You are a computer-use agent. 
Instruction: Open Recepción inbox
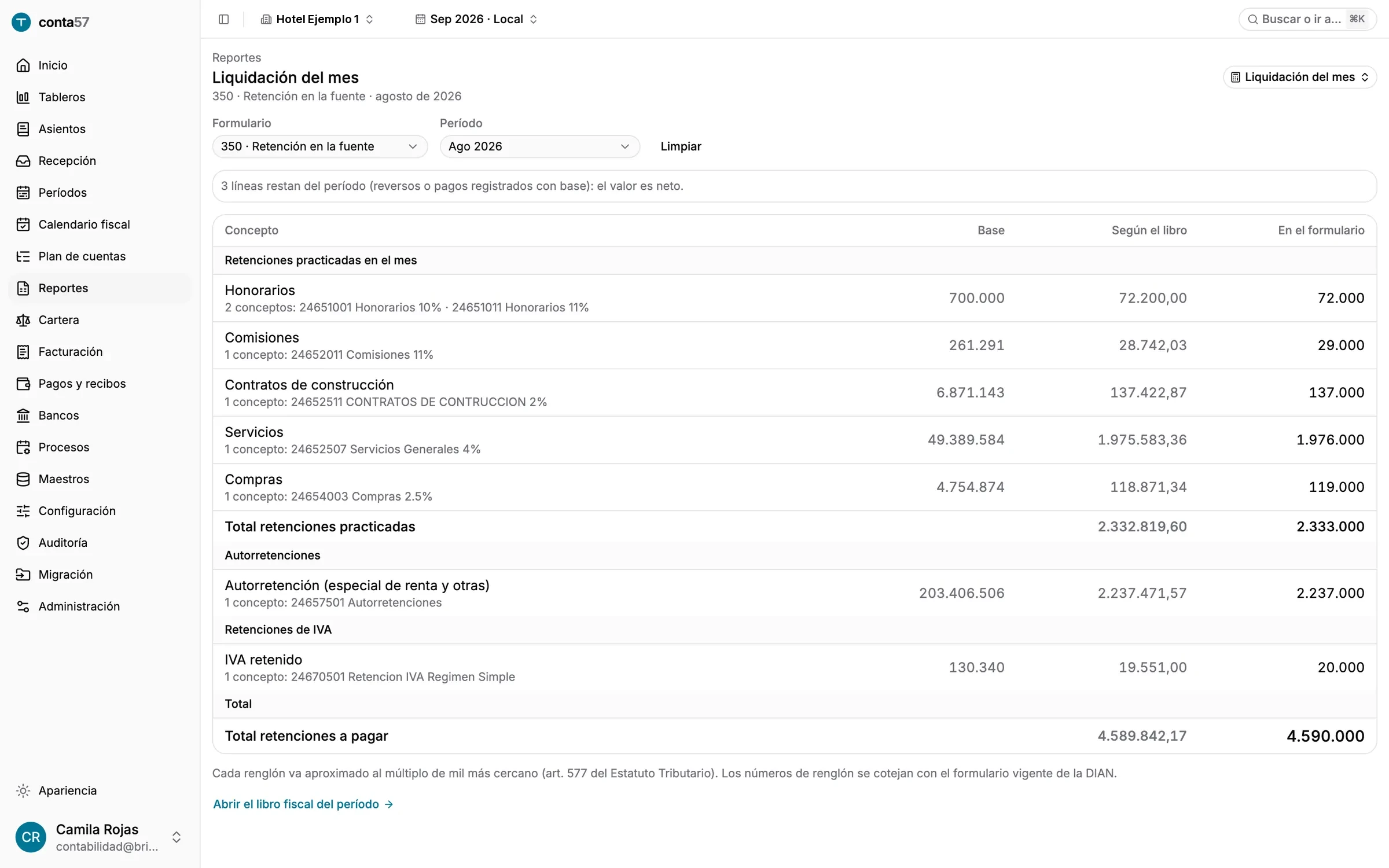[100, 161]
